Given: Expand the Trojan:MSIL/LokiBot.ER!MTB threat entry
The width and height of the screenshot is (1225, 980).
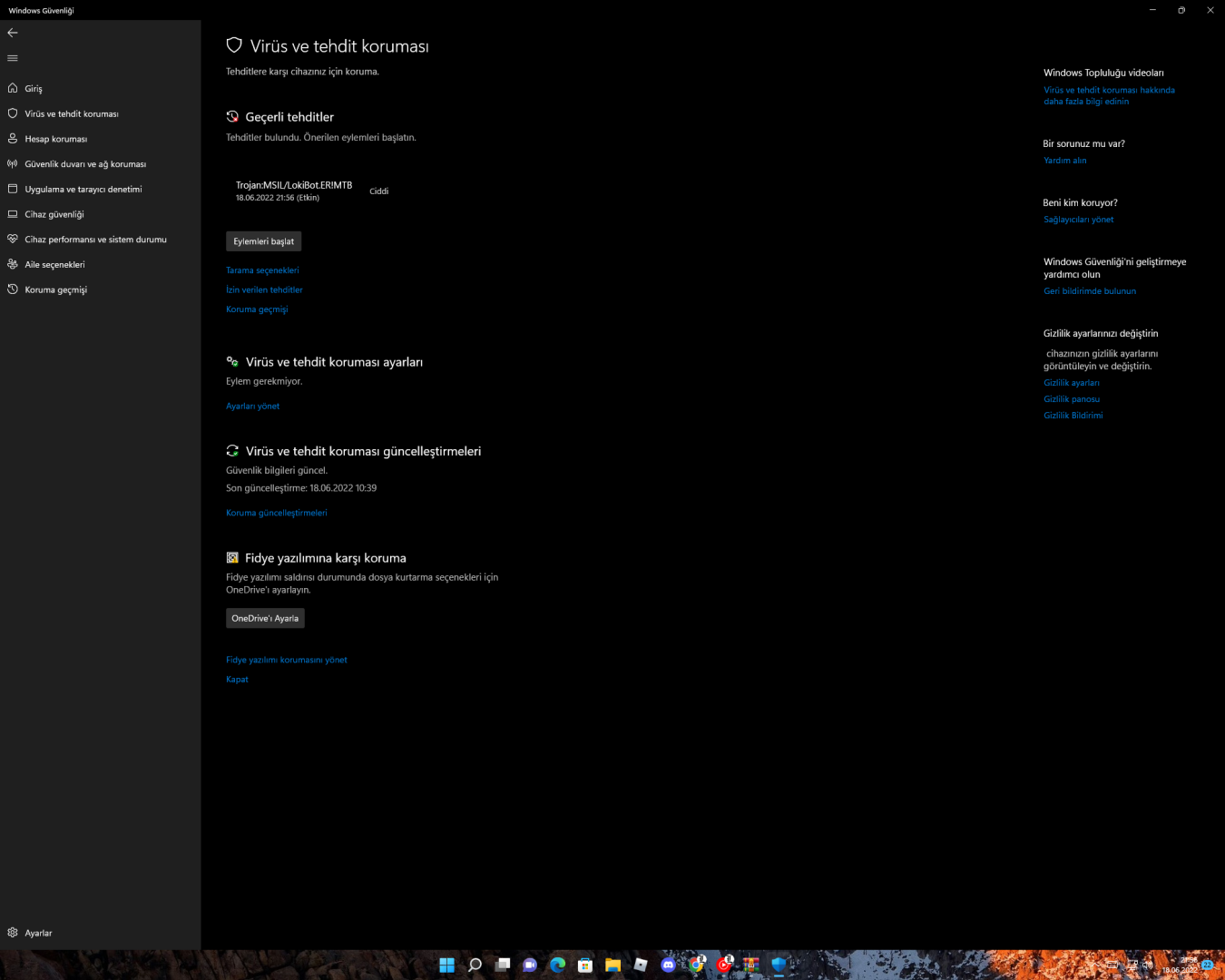Looking at the screenshot, I should point(312,191).
